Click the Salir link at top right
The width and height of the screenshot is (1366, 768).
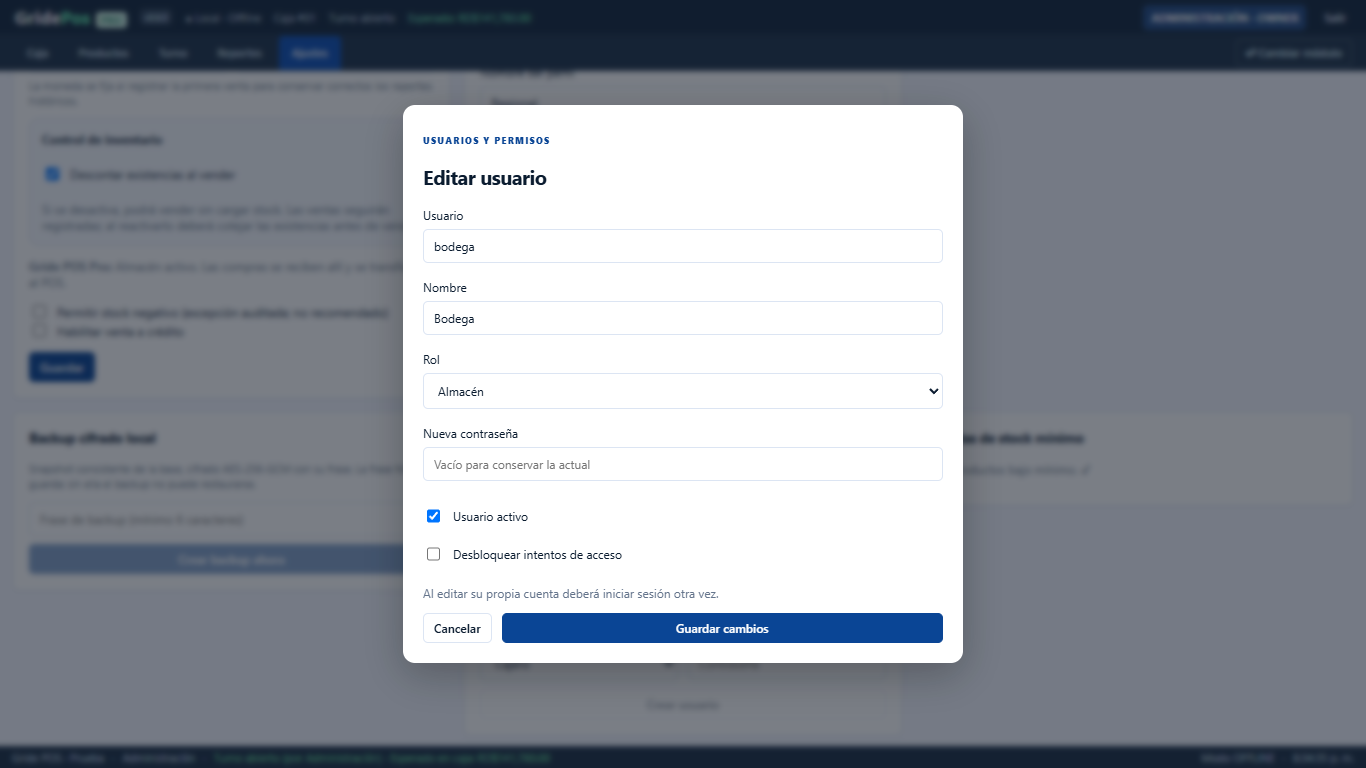coord(1335,18)
